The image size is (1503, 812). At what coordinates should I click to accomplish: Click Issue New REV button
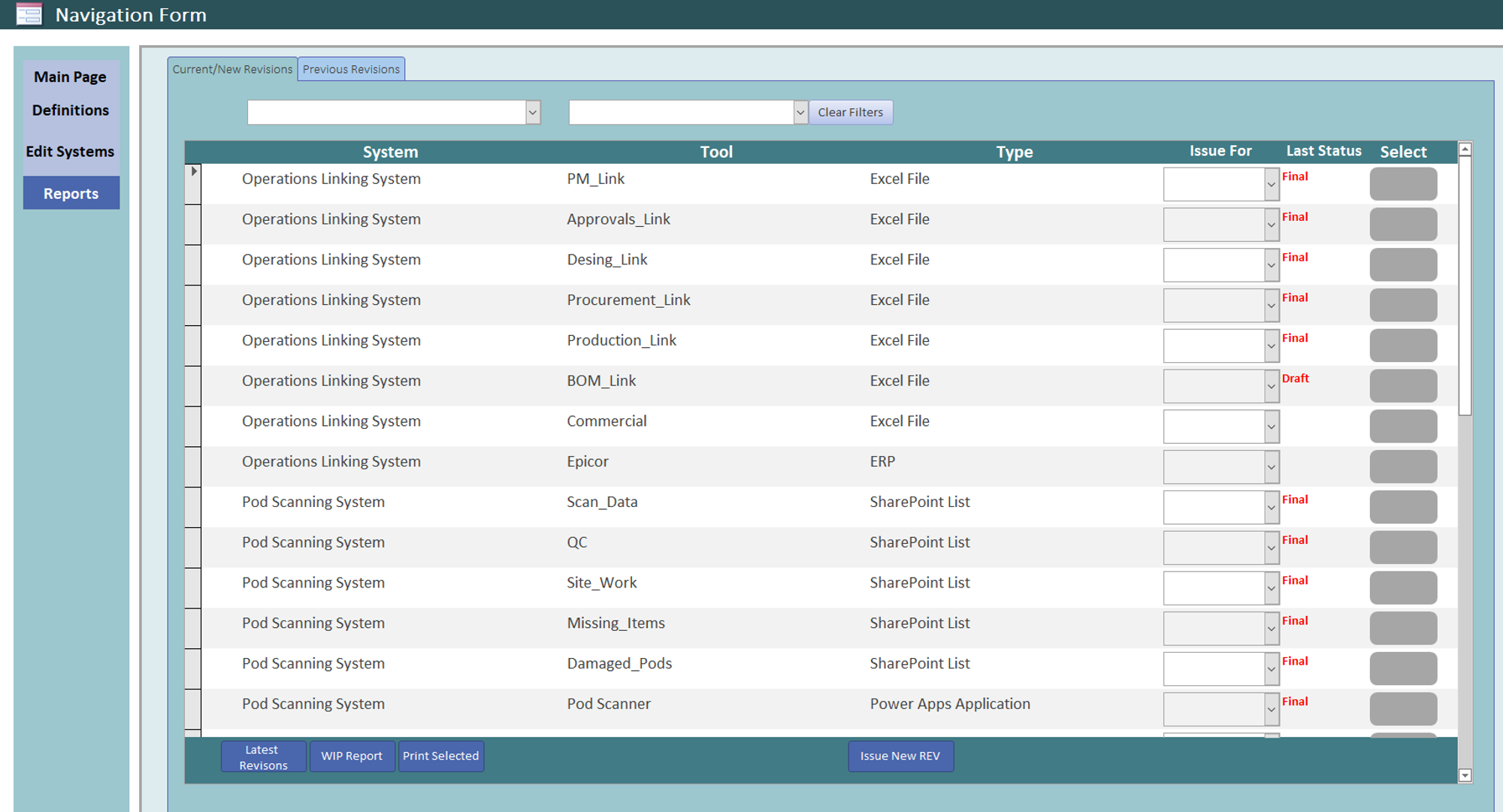[x=900, y=756]
